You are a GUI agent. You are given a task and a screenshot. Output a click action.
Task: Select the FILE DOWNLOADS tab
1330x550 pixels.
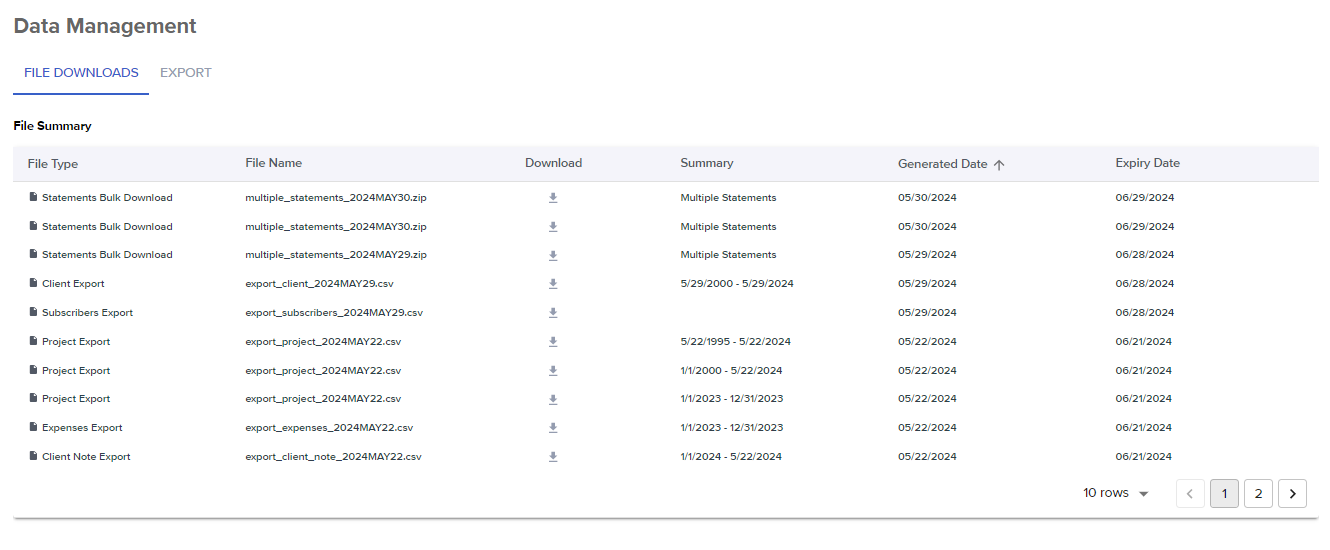(81, 73)
